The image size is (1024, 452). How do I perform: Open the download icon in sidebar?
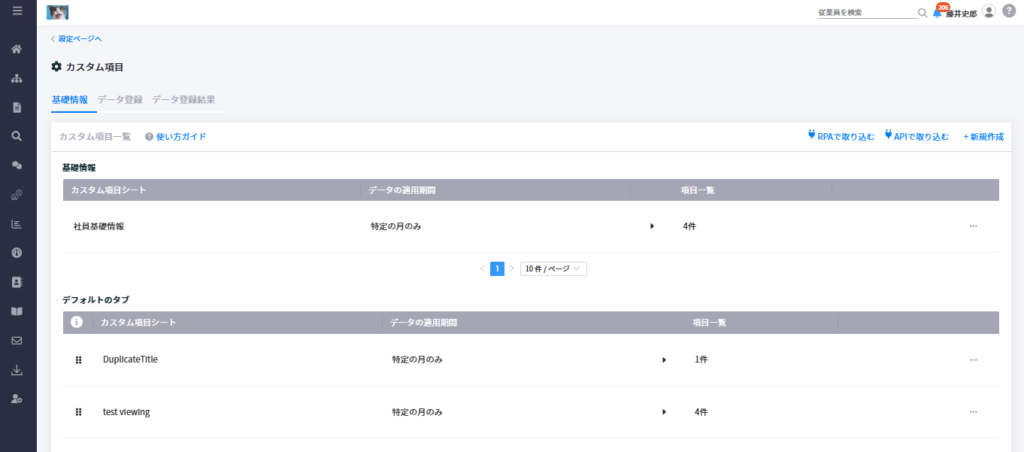pyautogui.click(x=18, y=370)
